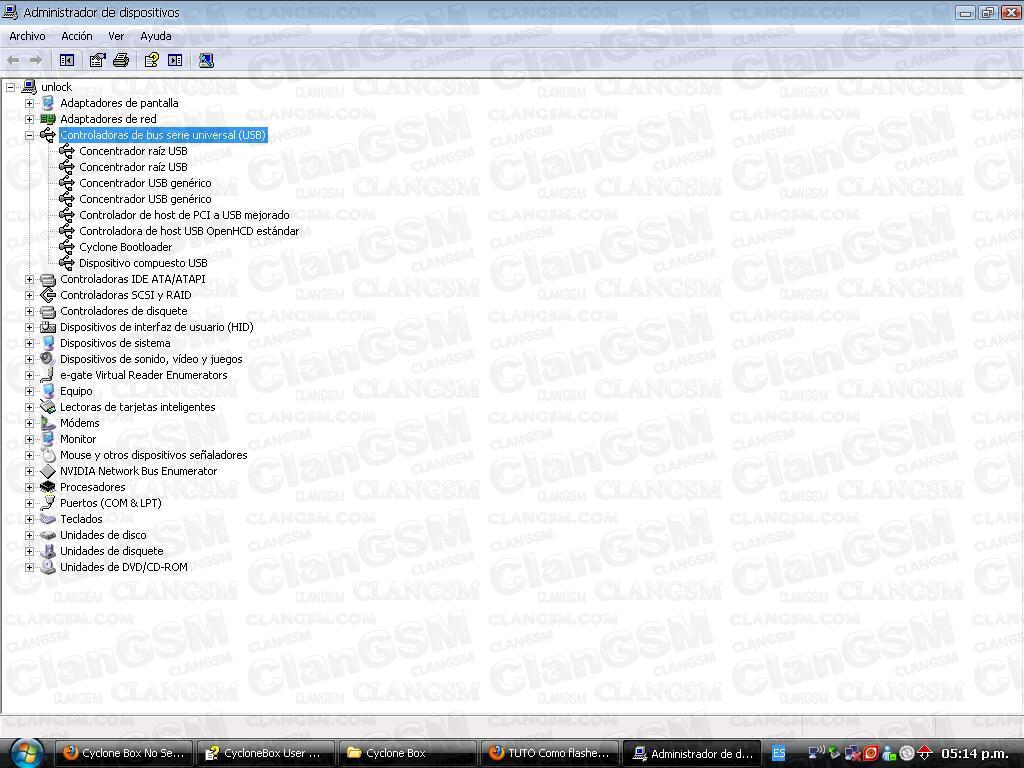
Task: Click the Forward arrow toolbar icon
Action: coord(36,61)
